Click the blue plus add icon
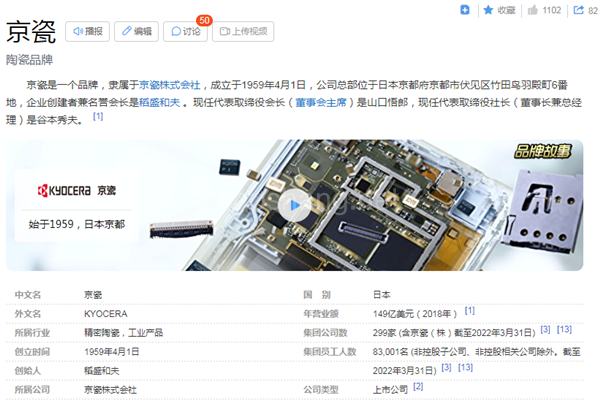This screenshot has height=403, width=600. (464, 10)
